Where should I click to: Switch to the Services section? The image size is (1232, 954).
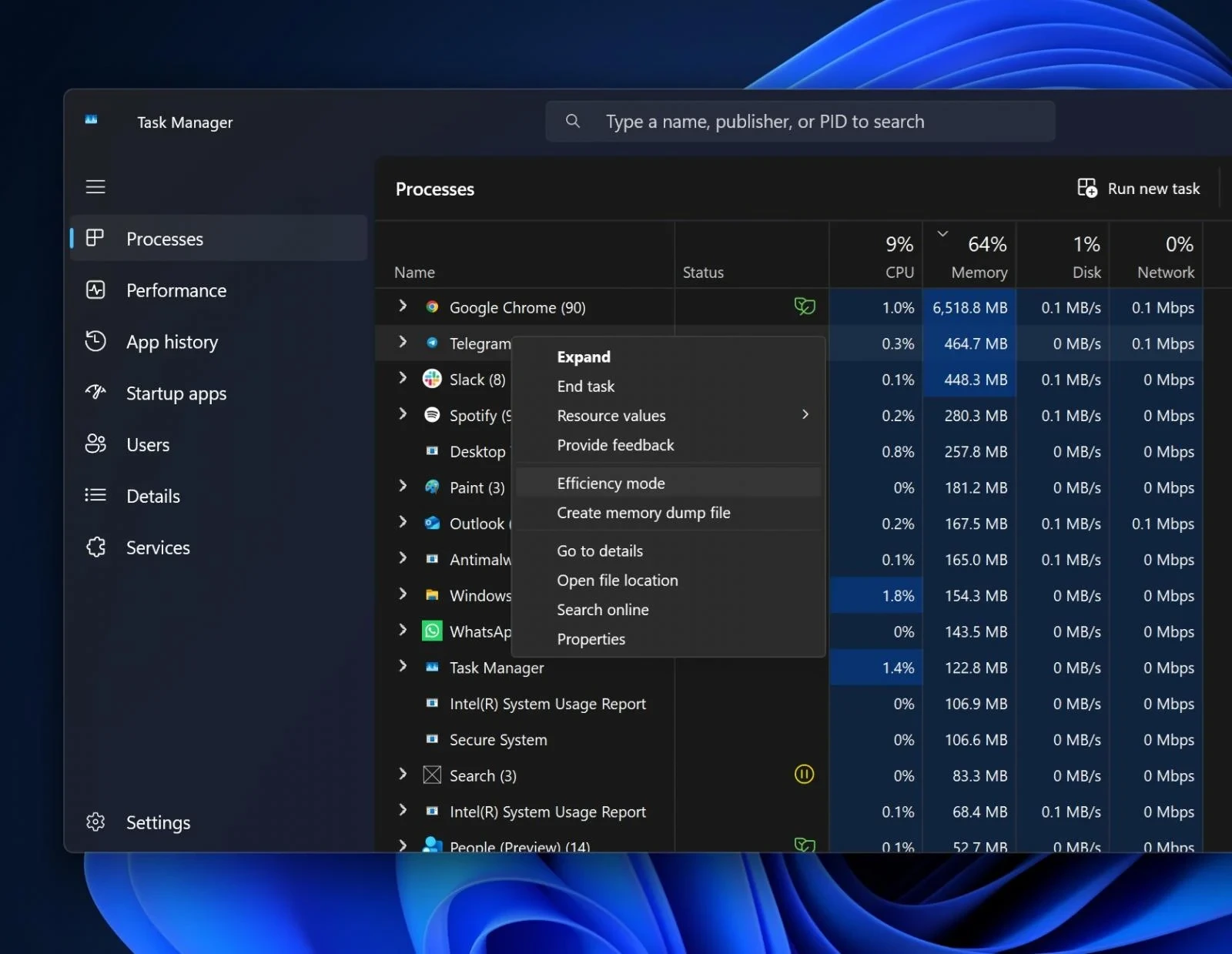pos(158,547)
